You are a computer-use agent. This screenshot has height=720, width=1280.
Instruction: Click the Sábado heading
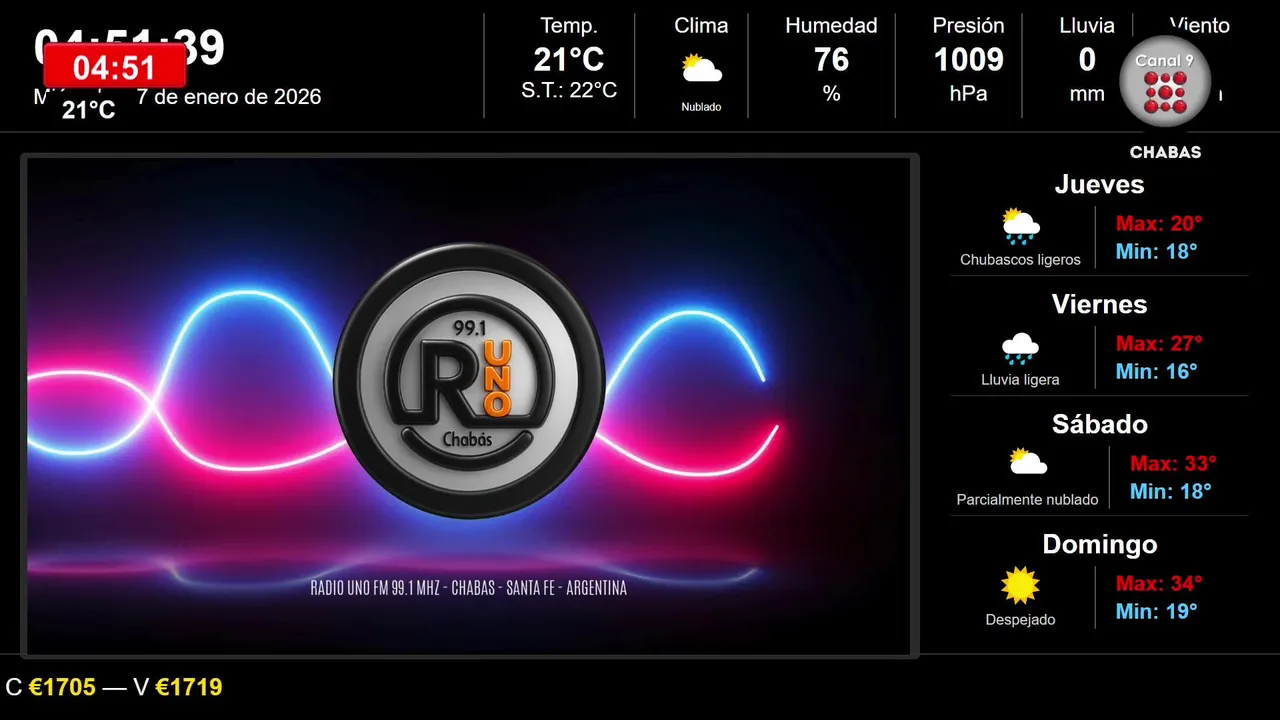click(1099, 424)
